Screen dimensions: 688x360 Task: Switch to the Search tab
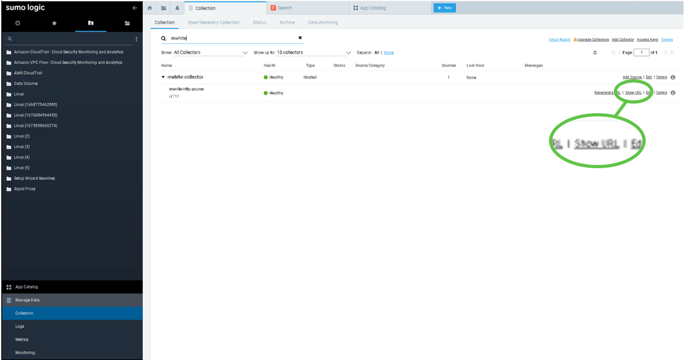click(x=307, y=8)
